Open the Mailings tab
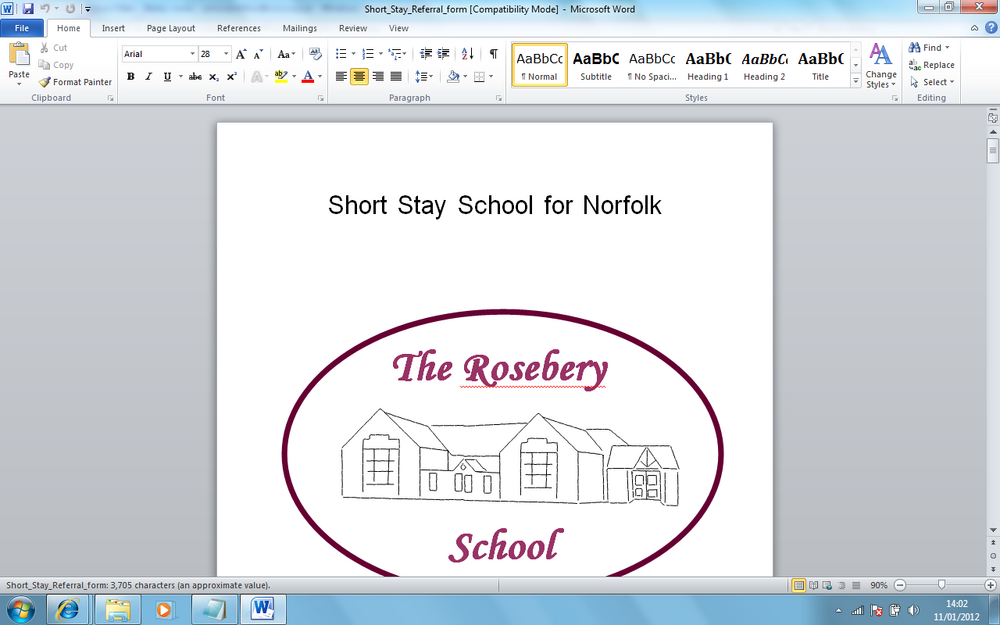This screenshot has height=625, width=1000. pyautogui.click(x=300, y=28)
